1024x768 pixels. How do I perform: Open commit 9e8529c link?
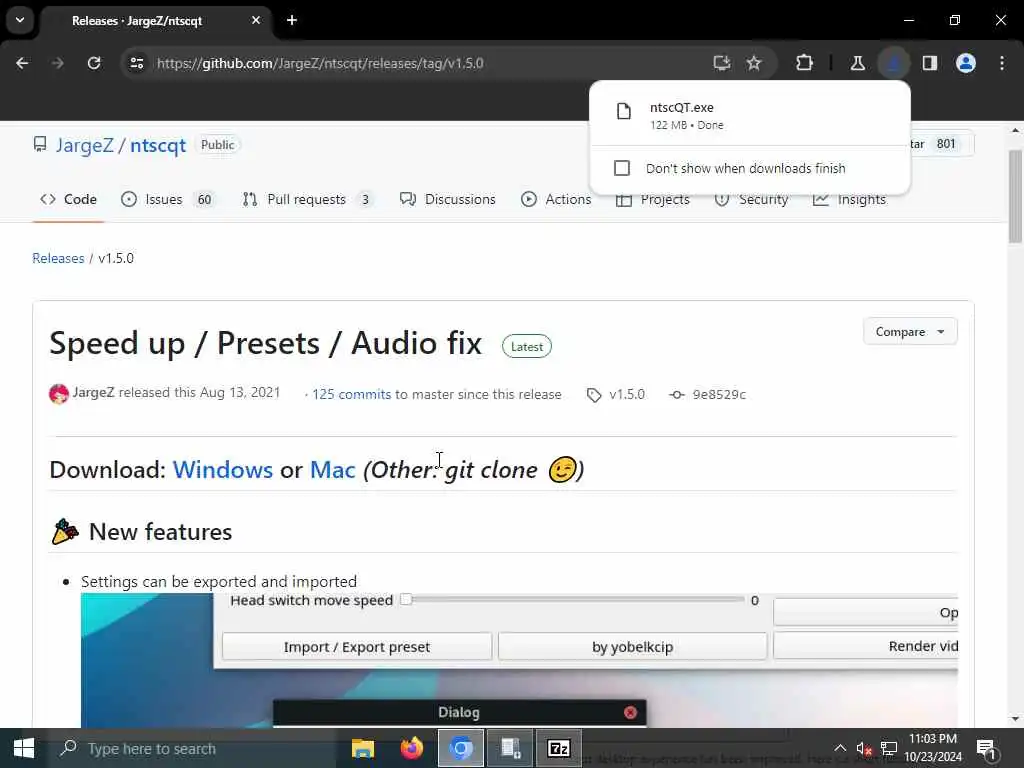[x=719, y=394]
